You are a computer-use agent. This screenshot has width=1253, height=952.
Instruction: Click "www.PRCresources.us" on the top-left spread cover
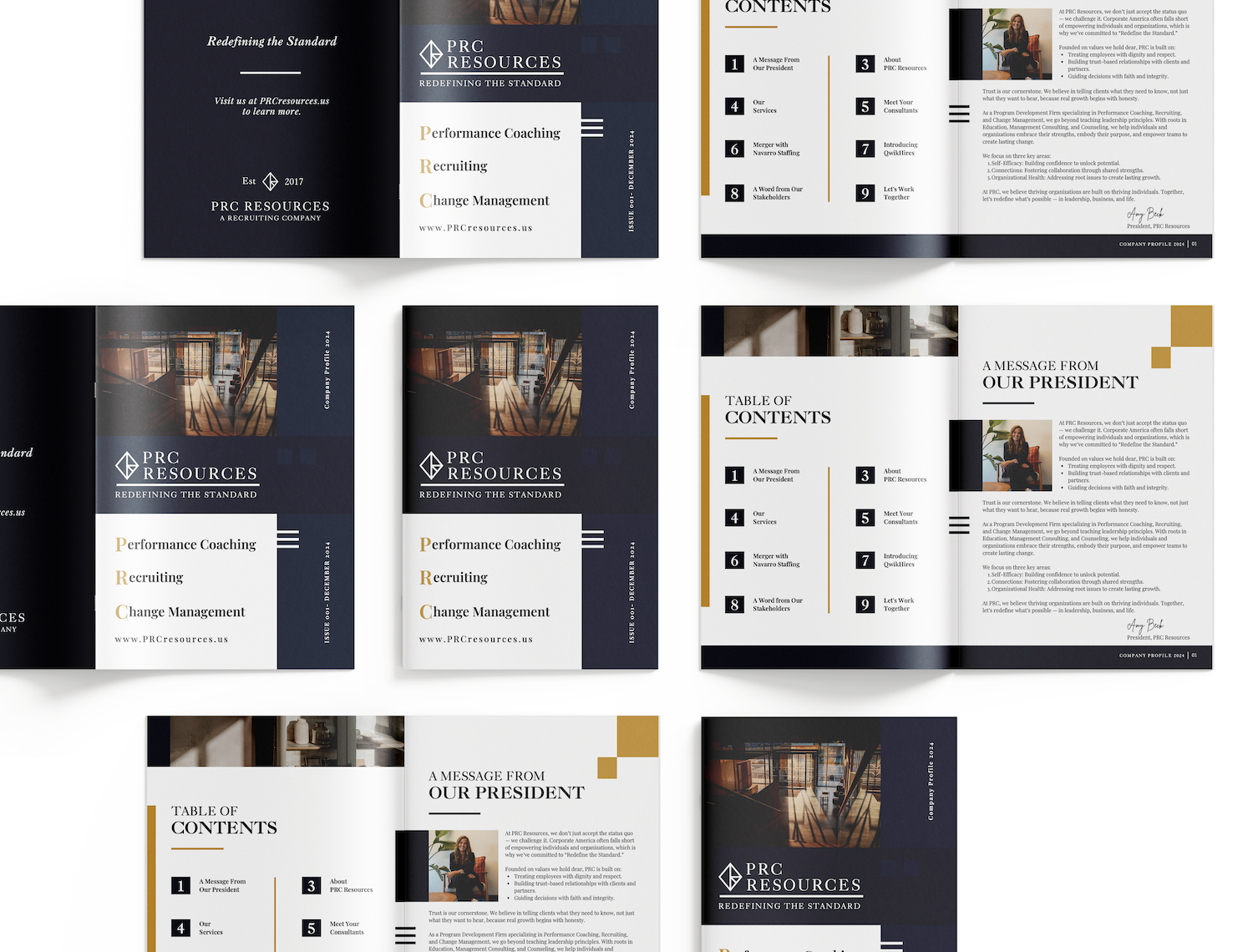475,228
